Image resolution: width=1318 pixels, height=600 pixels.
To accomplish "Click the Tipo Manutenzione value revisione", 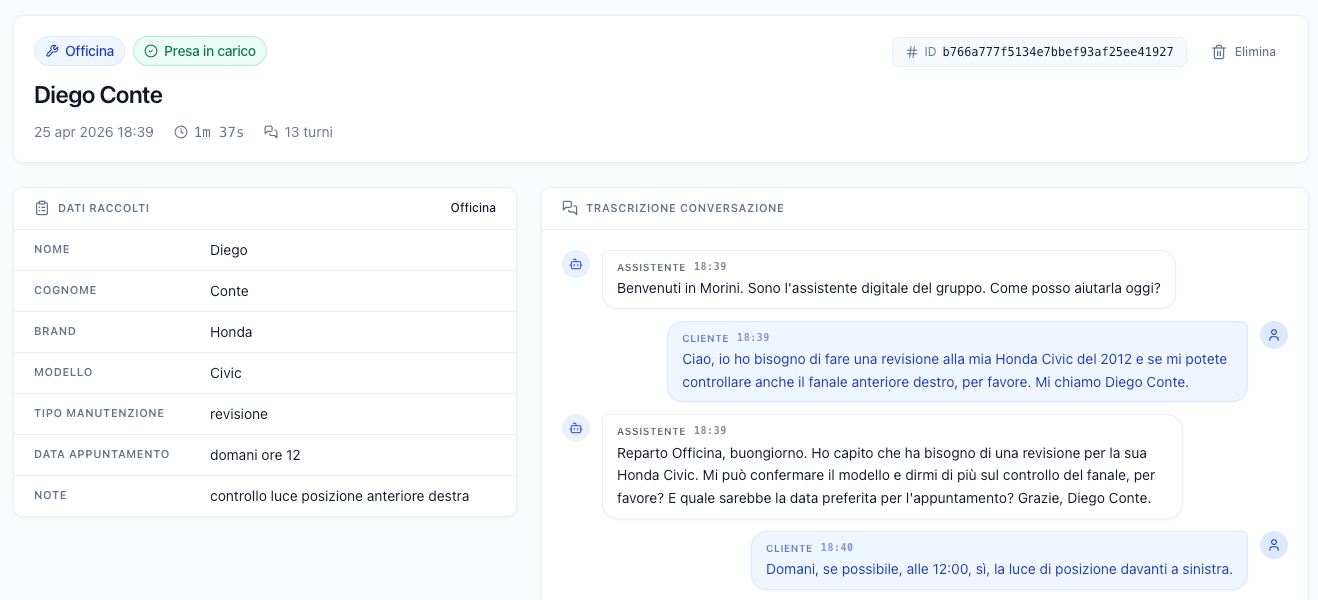I will [x=239, y=414].
